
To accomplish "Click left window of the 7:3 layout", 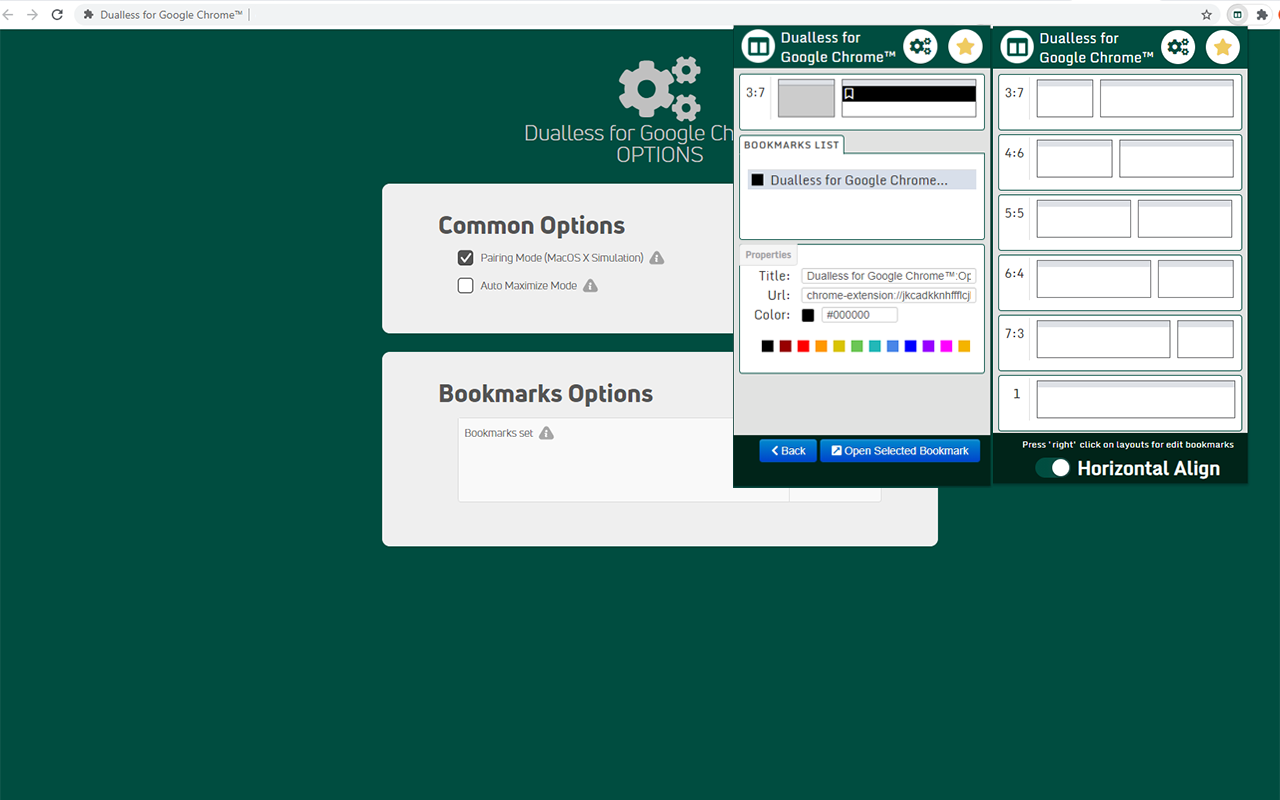I will [1104, 339].
